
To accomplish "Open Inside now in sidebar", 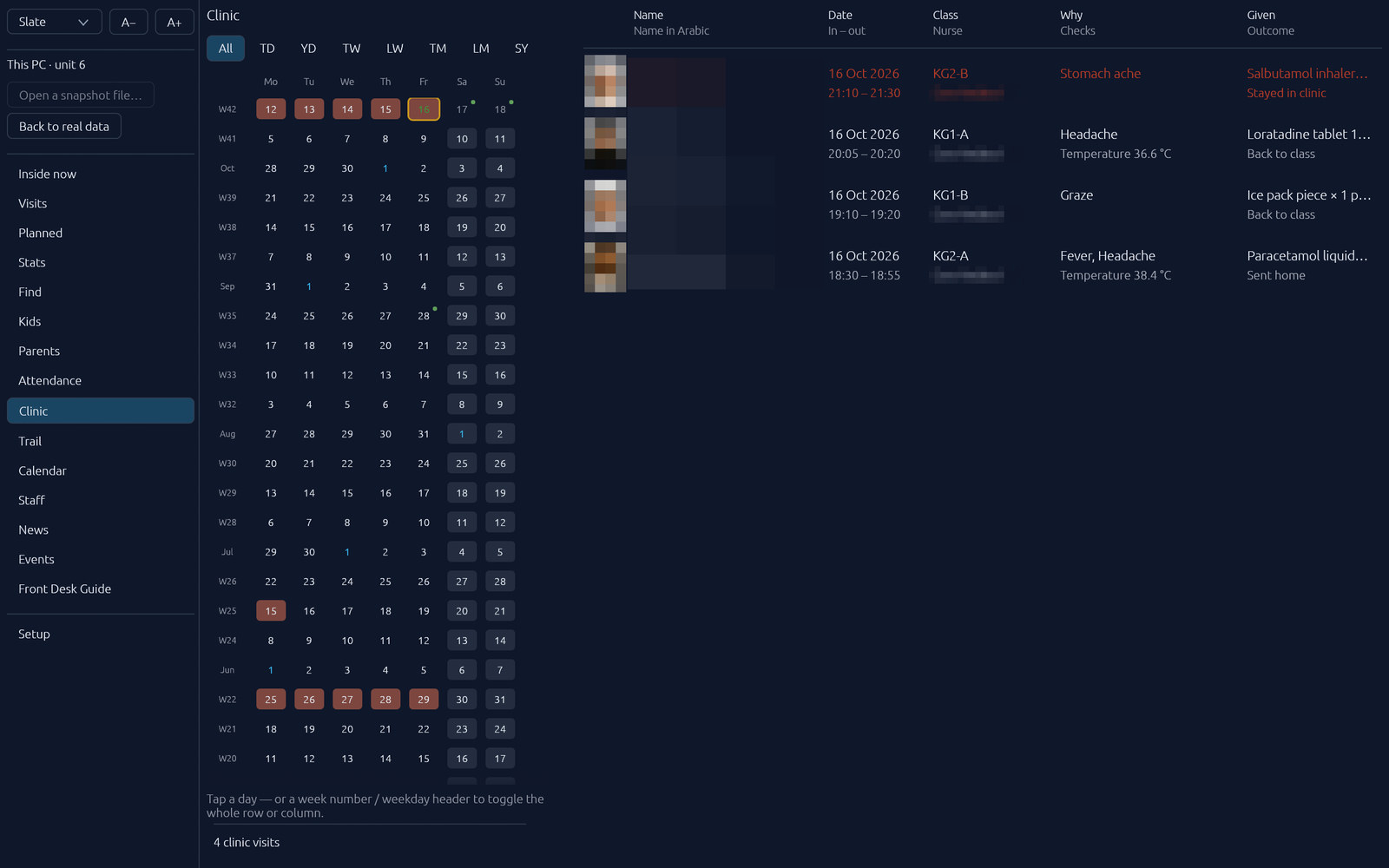I will [x=100, y=174].
